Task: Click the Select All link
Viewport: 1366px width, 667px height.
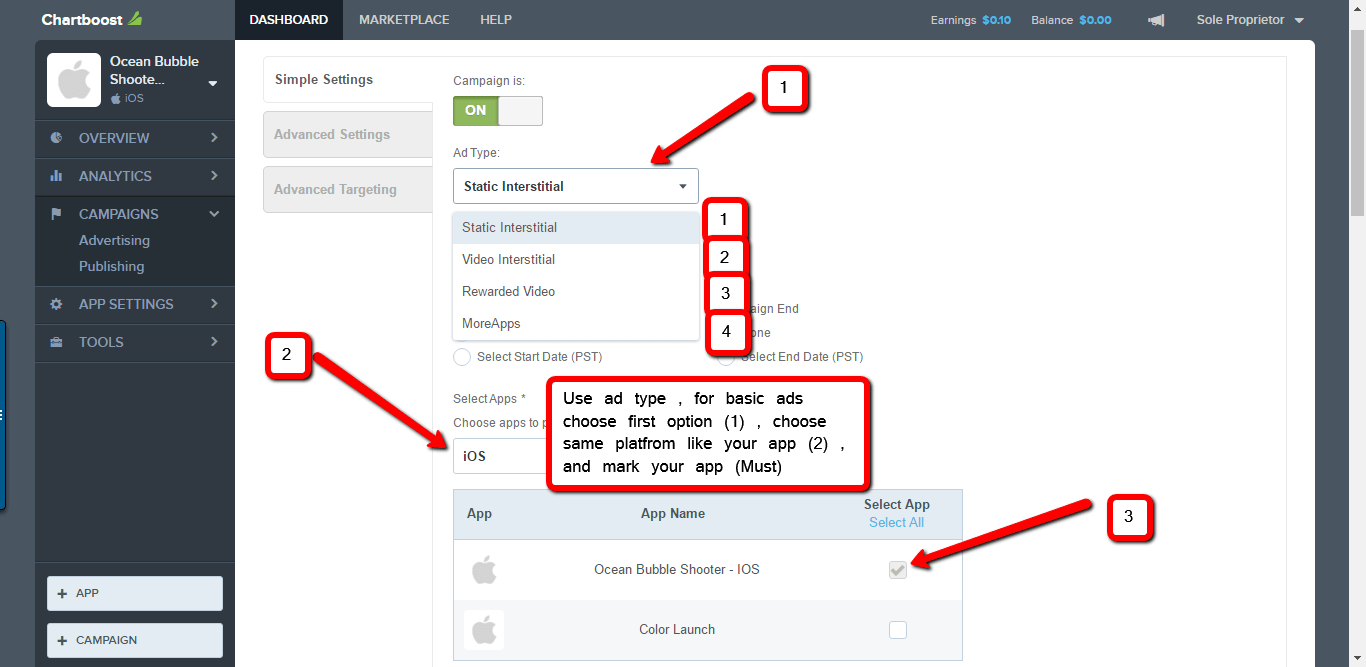Action: [x=896, y=522]
